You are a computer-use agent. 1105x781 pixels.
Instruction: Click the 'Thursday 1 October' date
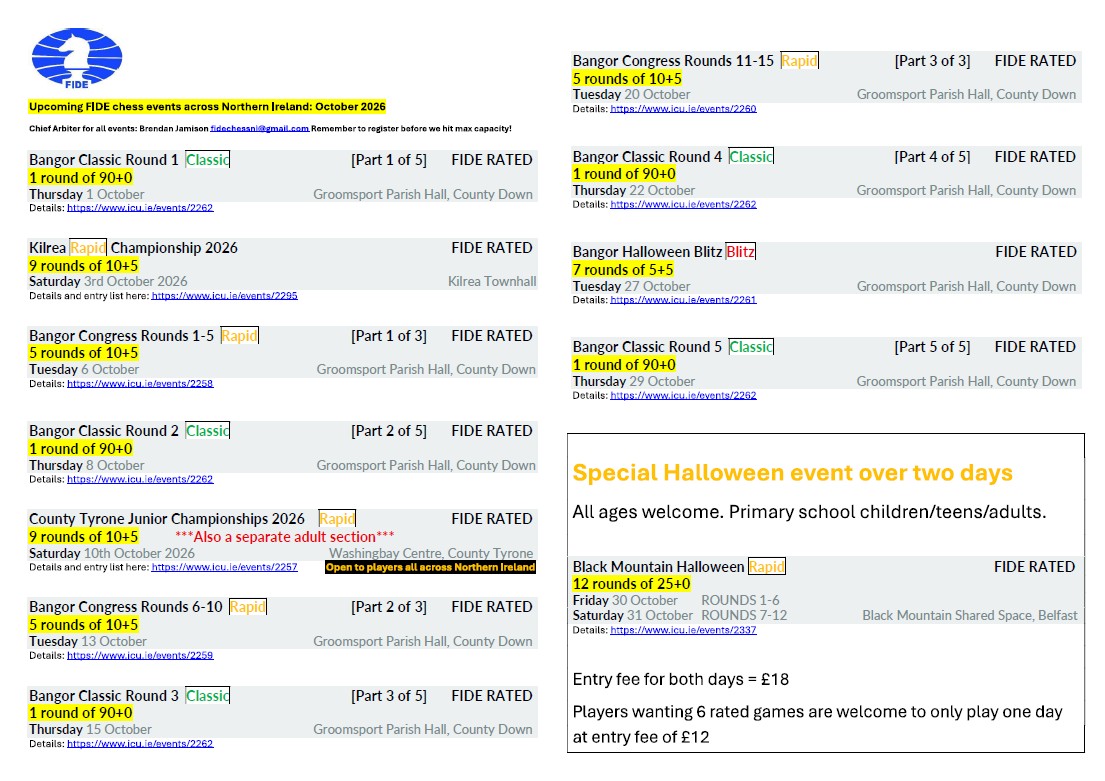coord(87,195)
